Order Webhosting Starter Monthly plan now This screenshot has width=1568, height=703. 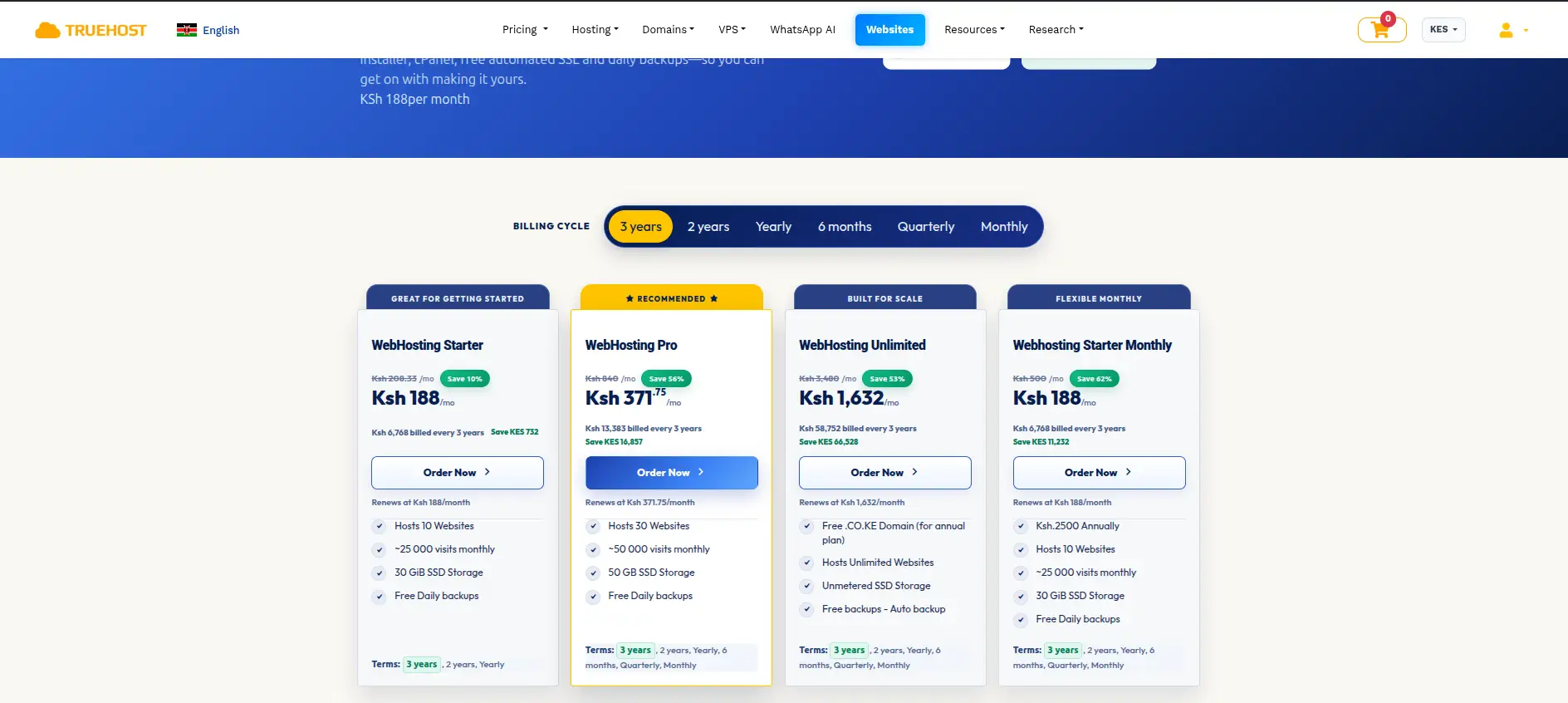1099,473
